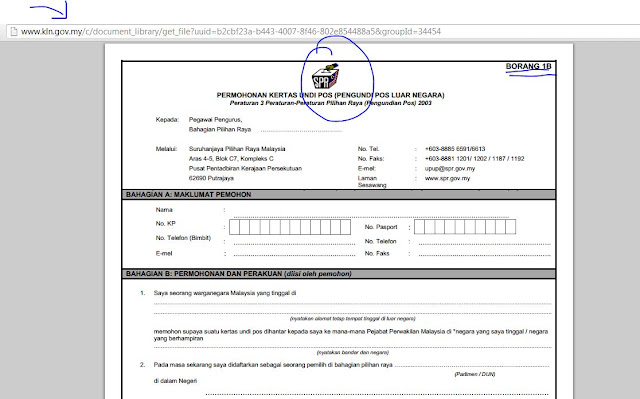Click sentence Saya seorang warganegara Malaysia
This screenshot has width=640, height=399.
(x=224, y=293)
